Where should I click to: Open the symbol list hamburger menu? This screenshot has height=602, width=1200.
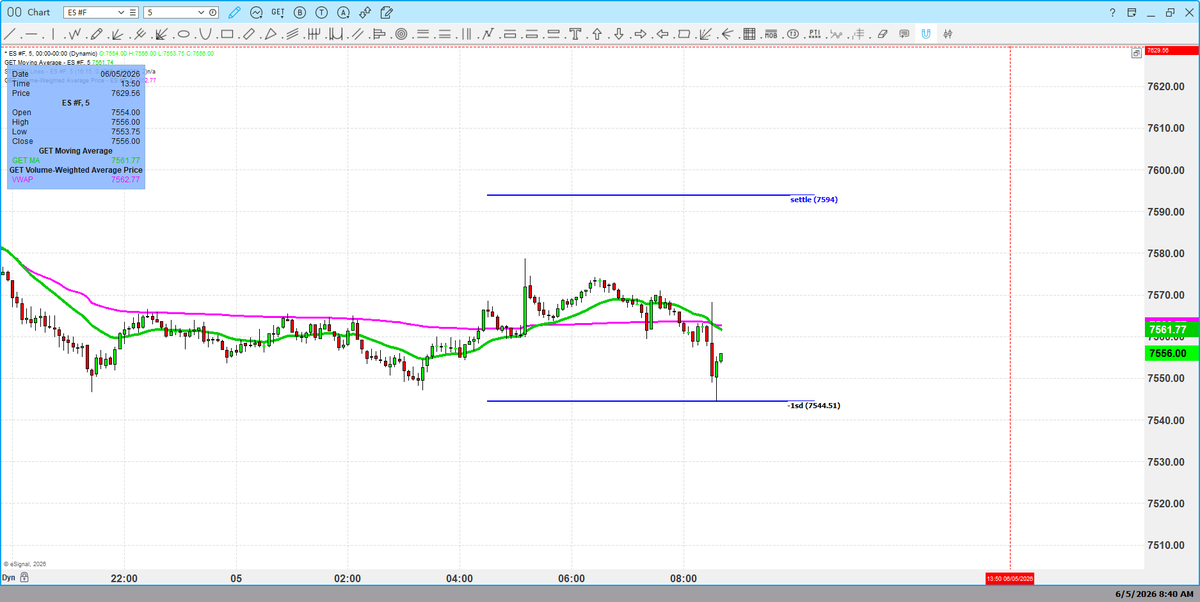point(133,12)
